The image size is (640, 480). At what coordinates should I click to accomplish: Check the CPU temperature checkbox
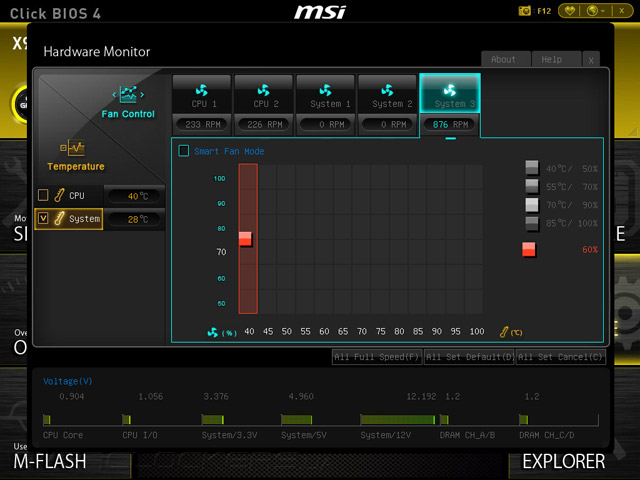click(43, 195)
